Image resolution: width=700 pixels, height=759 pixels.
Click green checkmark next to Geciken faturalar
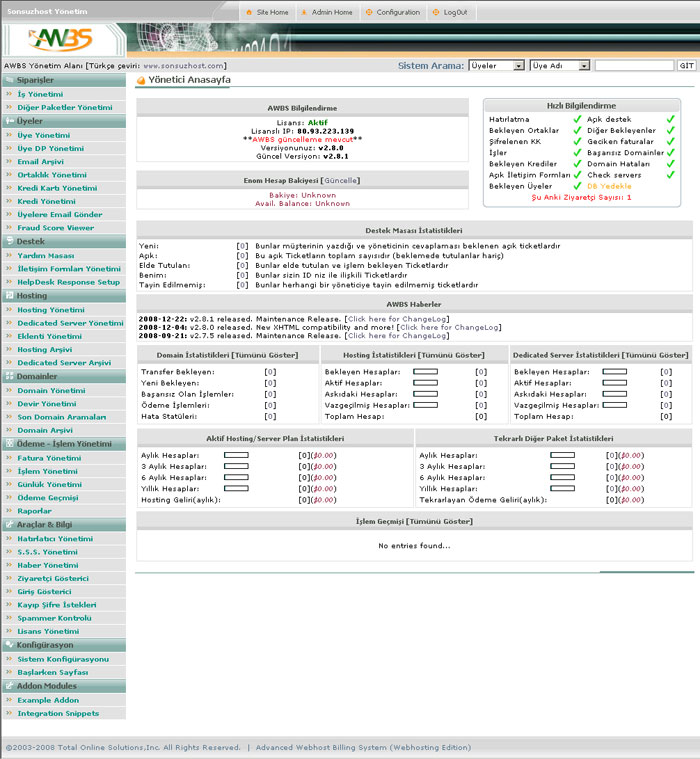pyautogui.click(x=670, y=141)
